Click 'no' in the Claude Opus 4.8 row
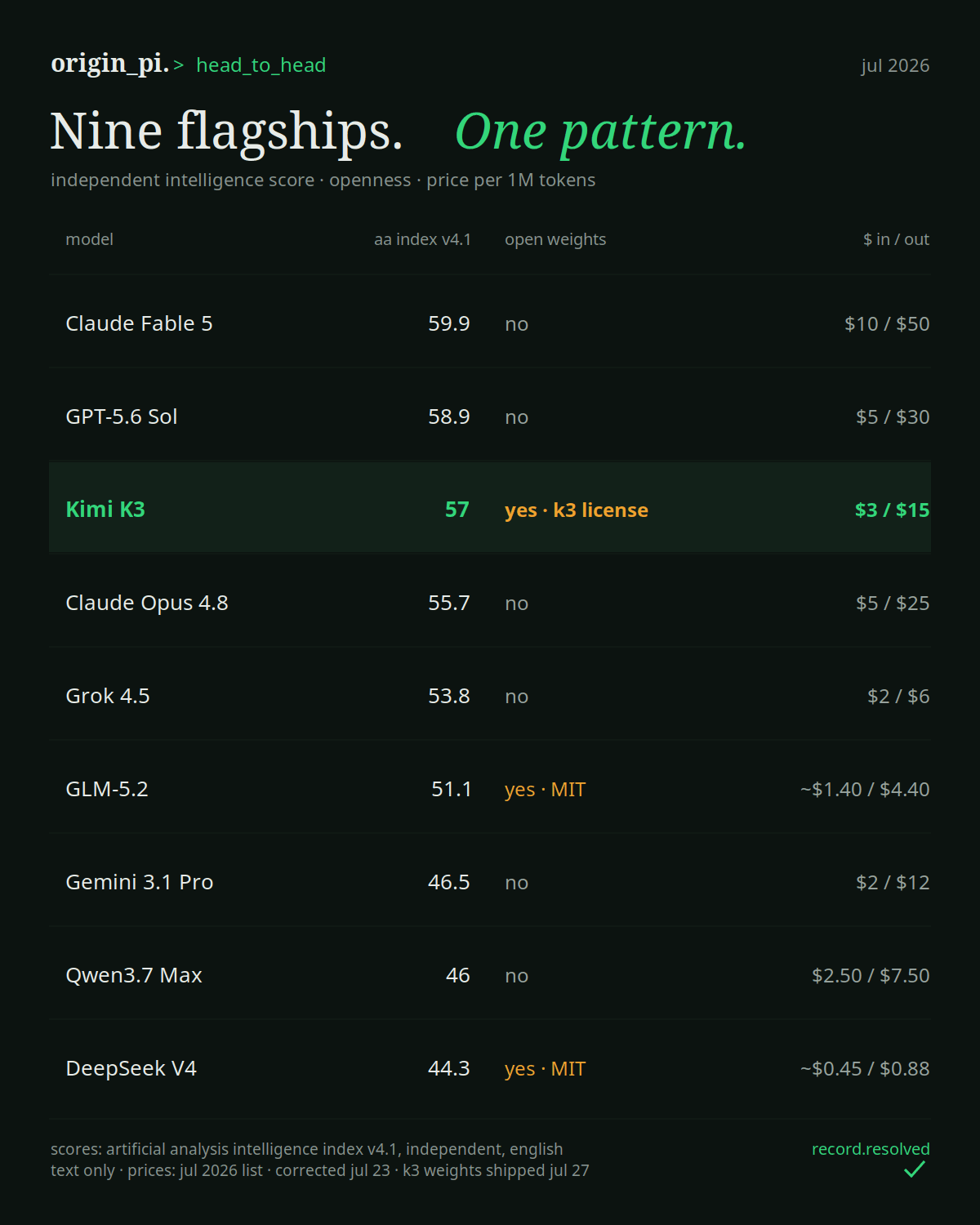 [517, 604]
